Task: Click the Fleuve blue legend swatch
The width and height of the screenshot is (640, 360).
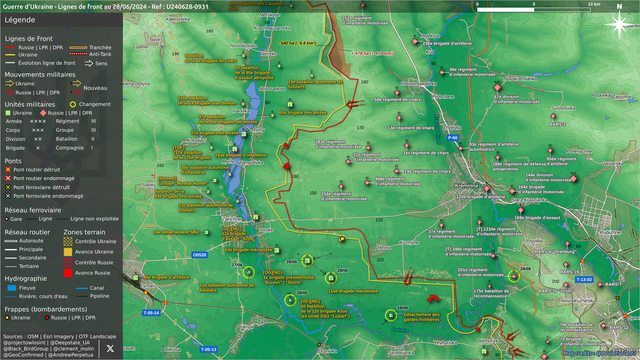Action: tap(12, 288)
